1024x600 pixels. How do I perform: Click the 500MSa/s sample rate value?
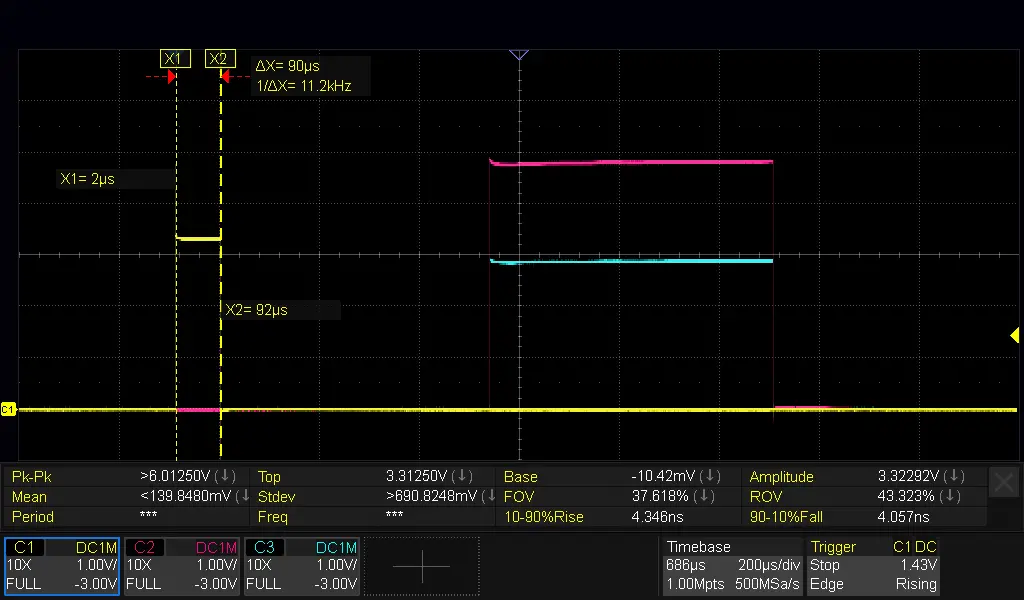coord(767,584)
